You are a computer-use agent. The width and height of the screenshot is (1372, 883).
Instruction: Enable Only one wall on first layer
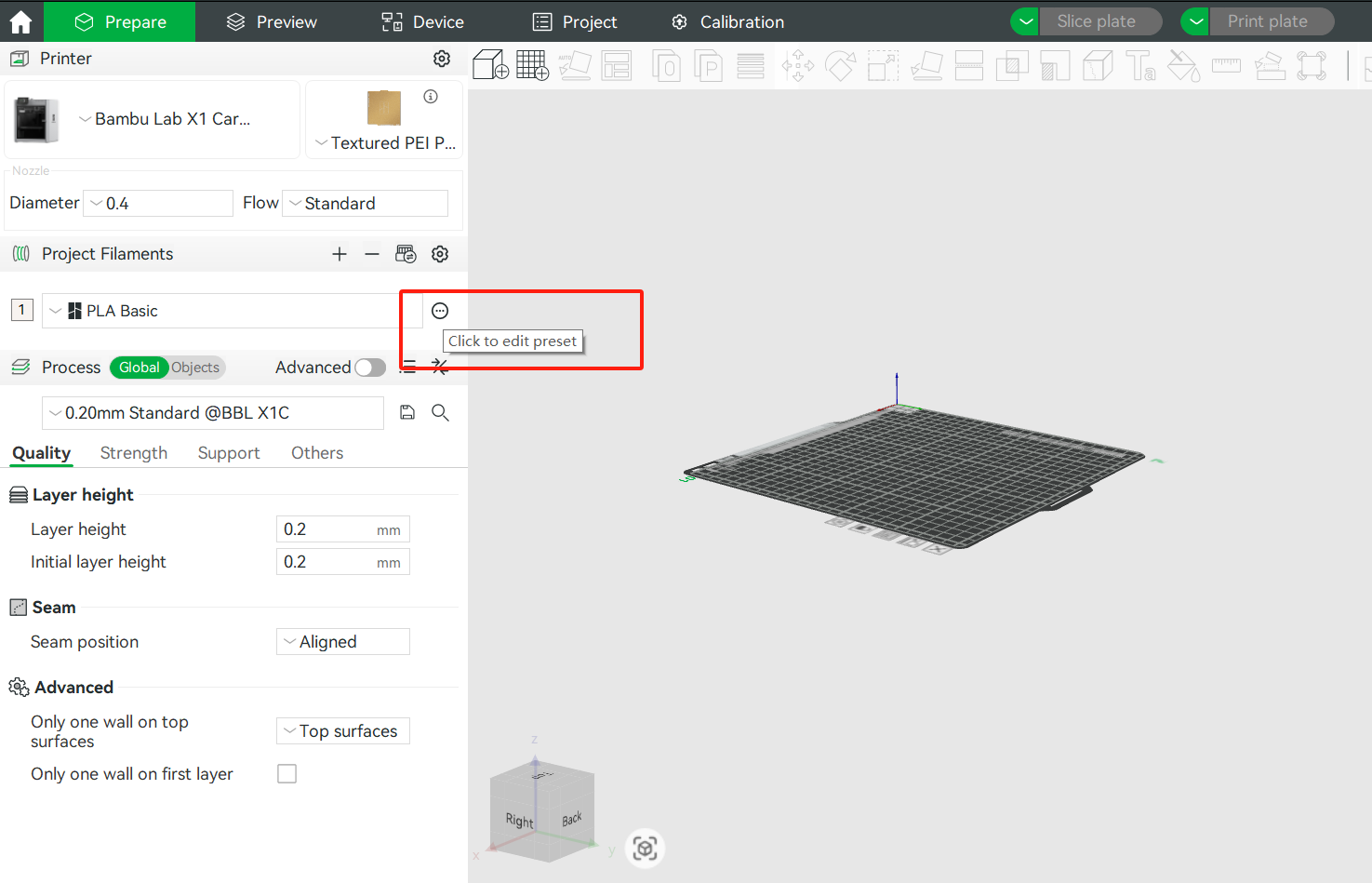point(287,774)
